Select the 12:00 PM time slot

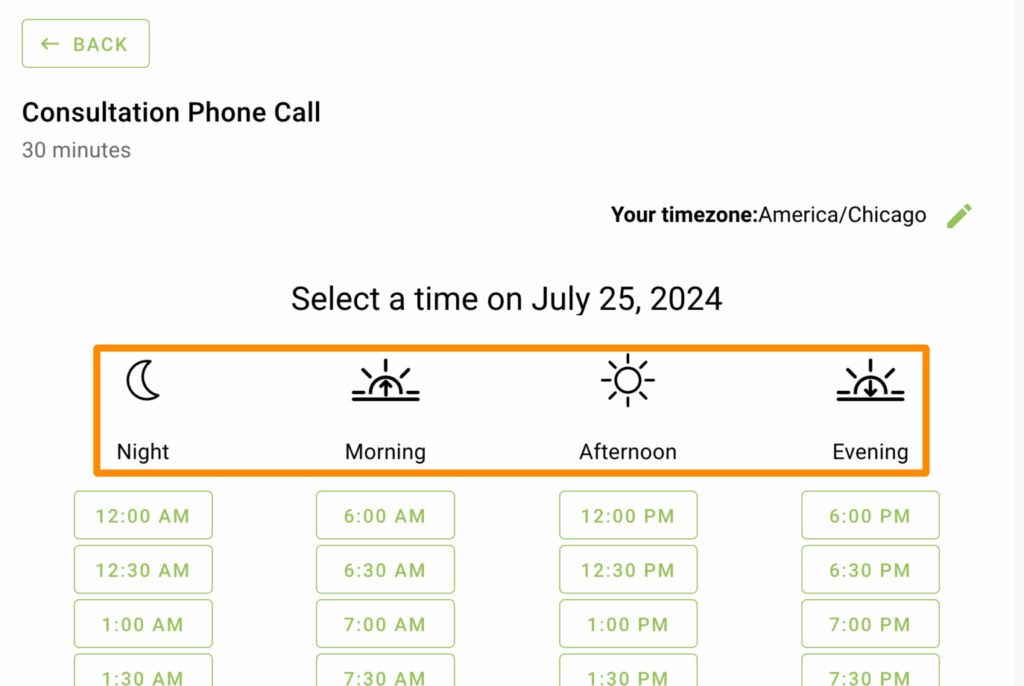tap(627, 515)
